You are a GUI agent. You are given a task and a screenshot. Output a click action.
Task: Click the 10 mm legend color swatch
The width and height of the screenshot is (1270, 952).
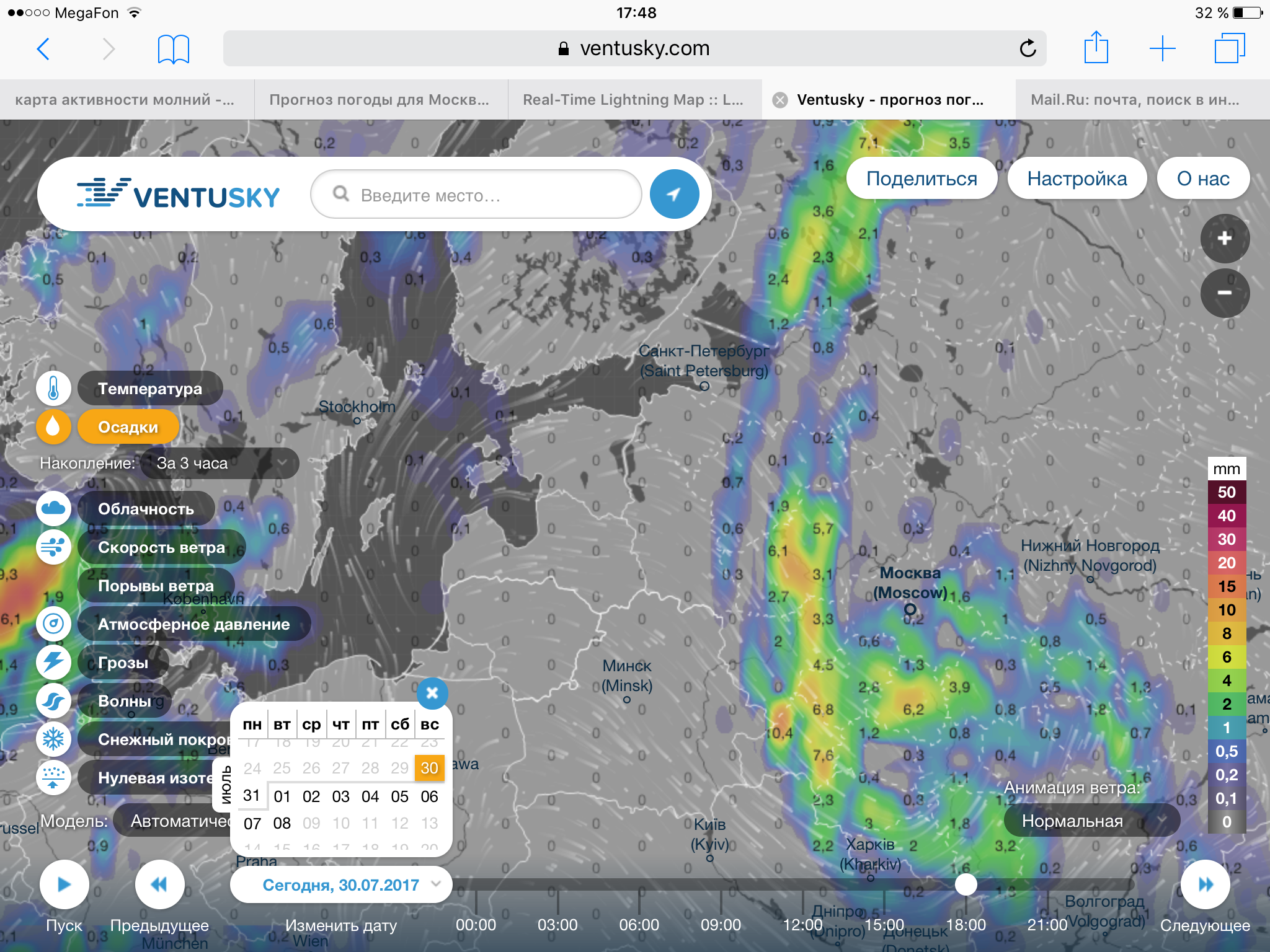click(1227, 610)
